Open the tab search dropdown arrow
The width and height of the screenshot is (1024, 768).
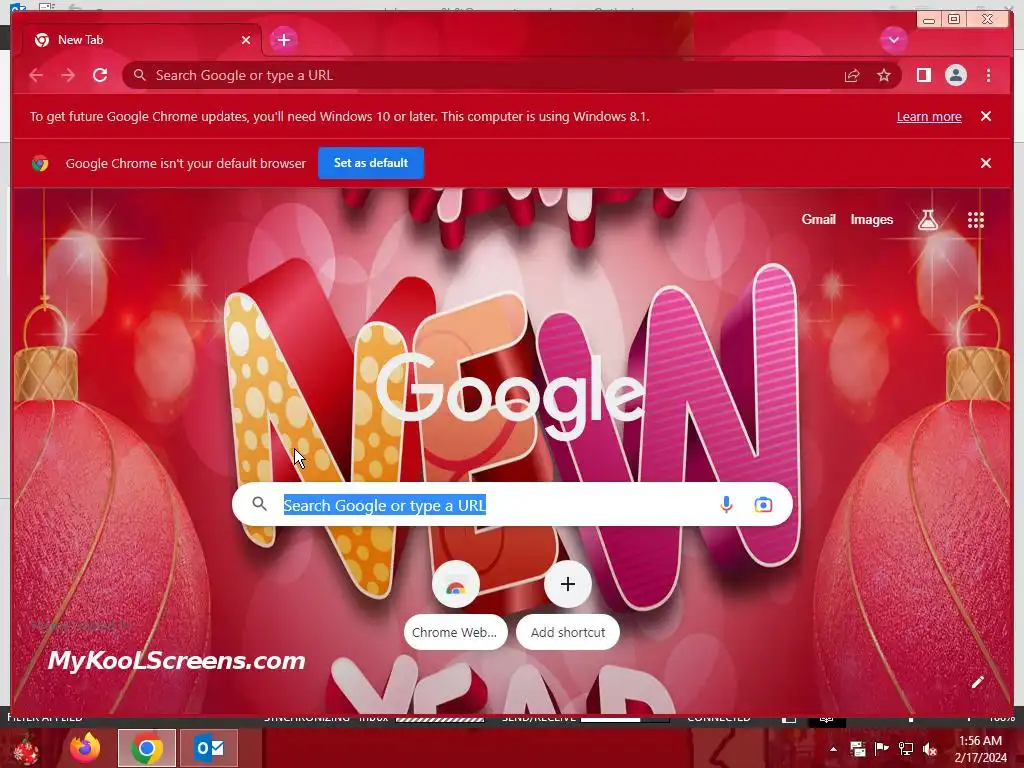tap(893, 40)
